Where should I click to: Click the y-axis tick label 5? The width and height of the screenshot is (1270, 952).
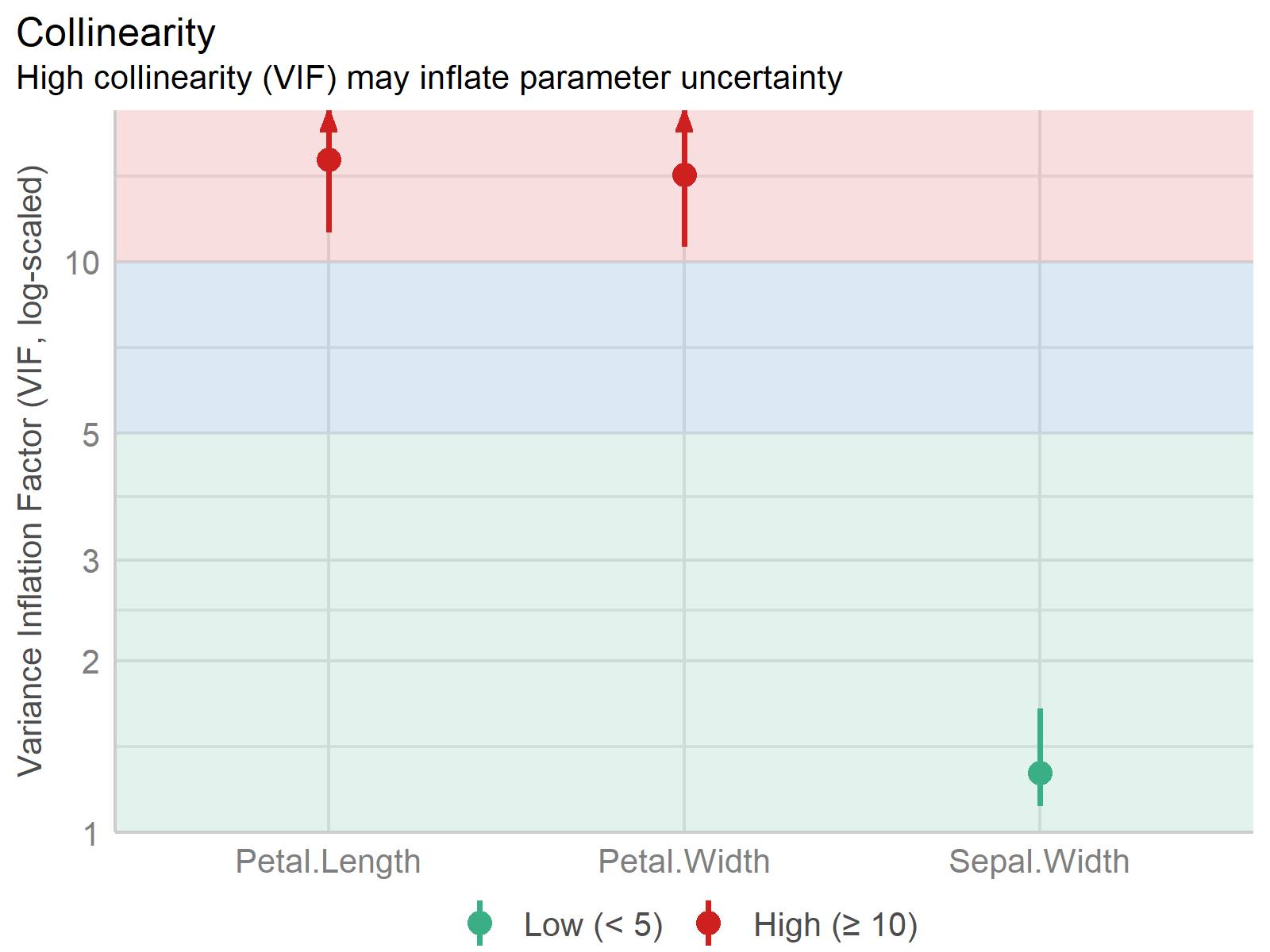click(x=91, y=434)
